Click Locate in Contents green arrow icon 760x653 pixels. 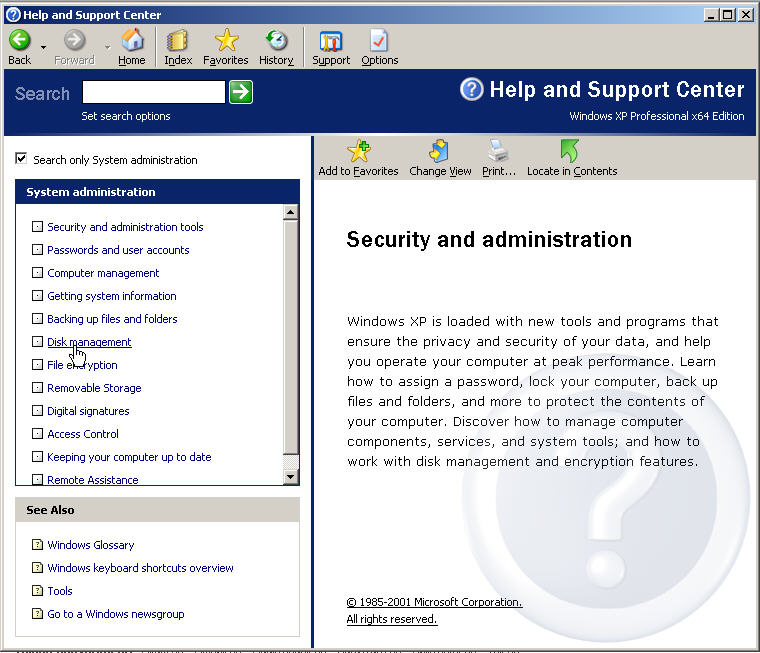pyautogui.click(x=570, y=151)
